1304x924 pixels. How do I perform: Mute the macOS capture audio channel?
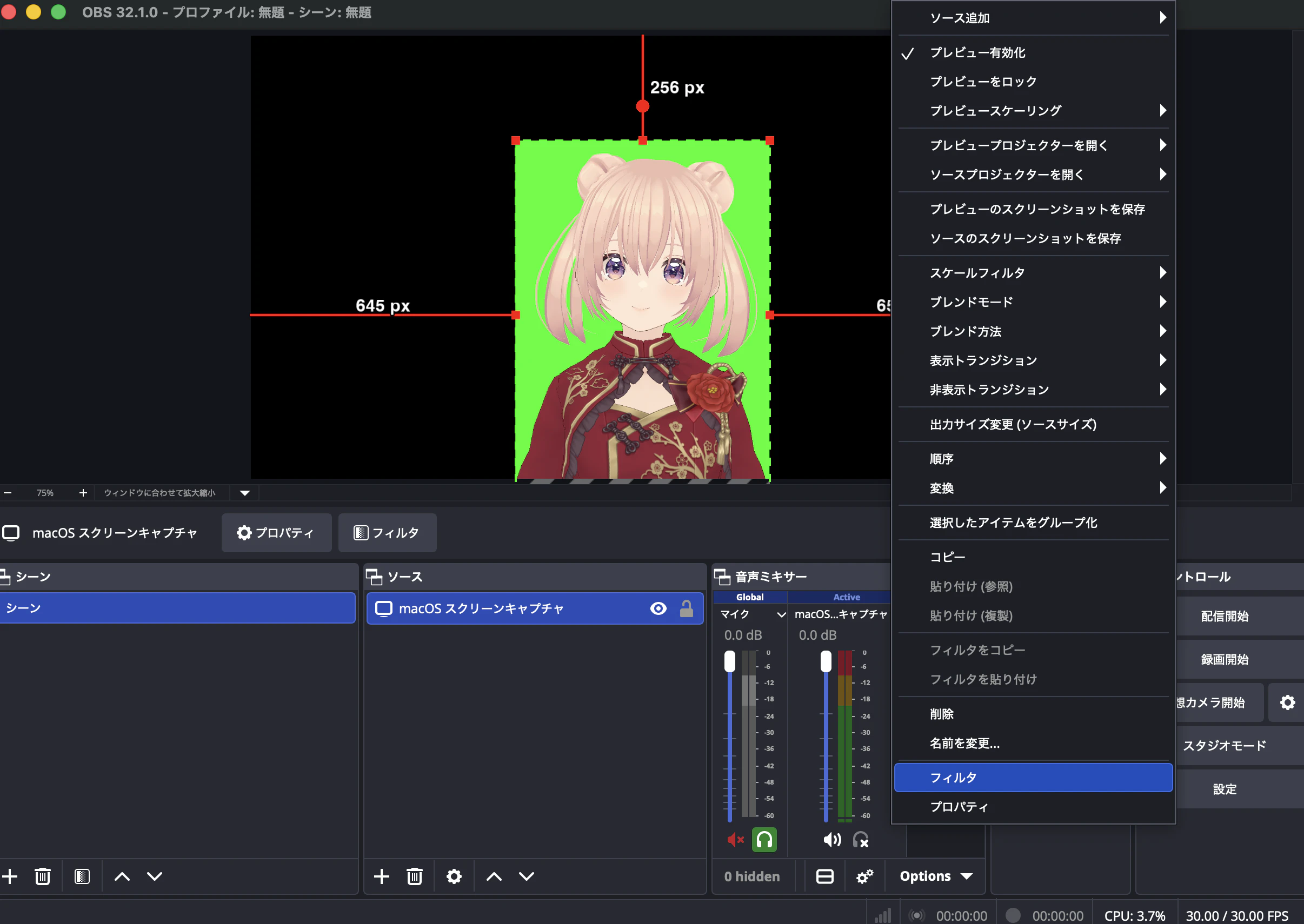coord(831,840)
